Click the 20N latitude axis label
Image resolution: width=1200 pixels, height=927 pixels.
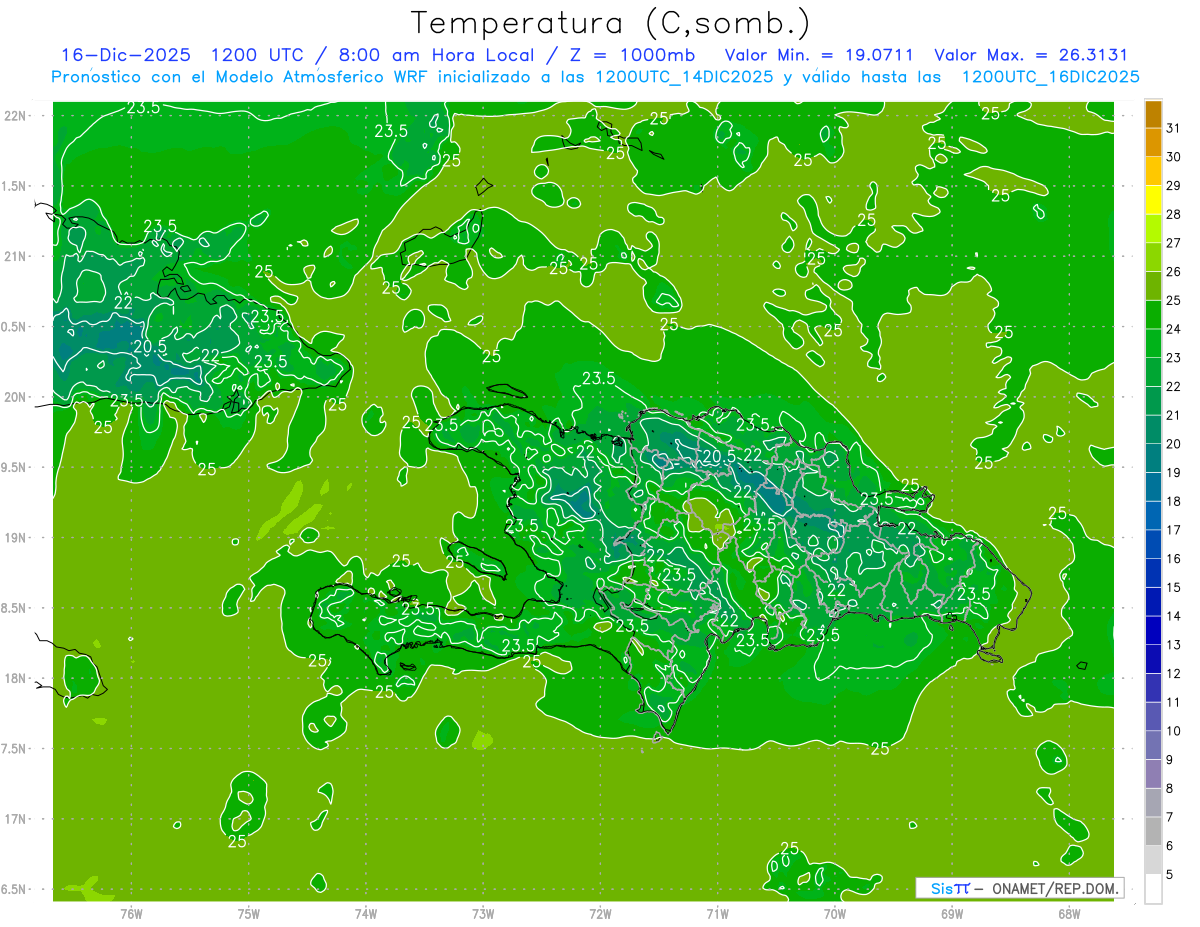15,397
